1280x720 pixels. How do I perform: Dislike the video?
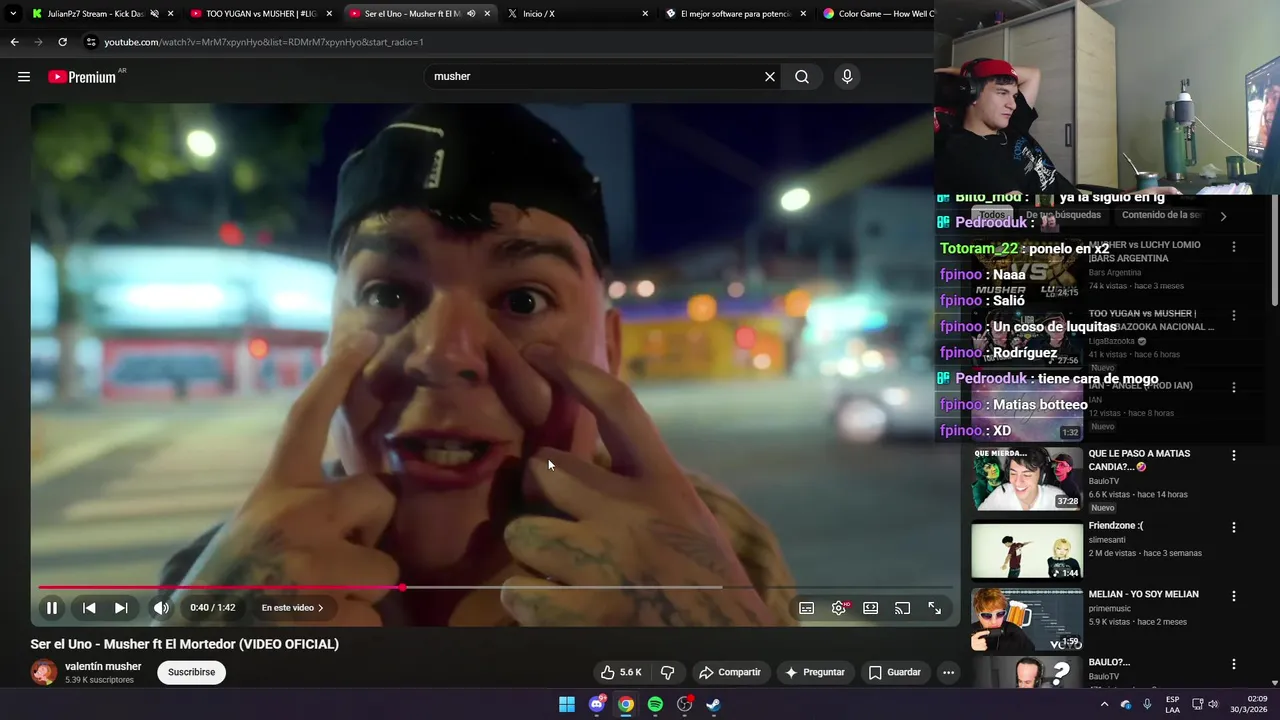click(667, 672)
